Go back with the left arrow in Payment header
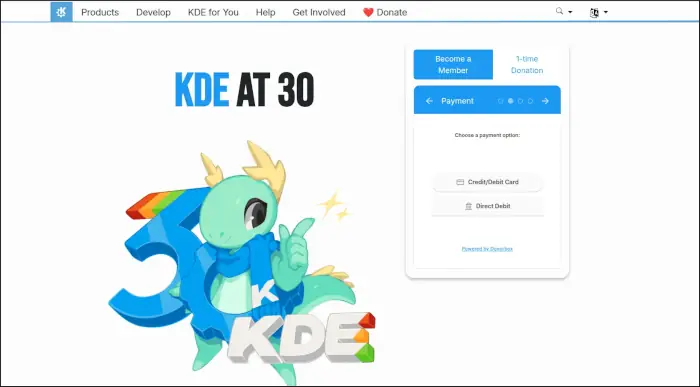This screenshot has height=387, width=700. [x=429, y=101]
